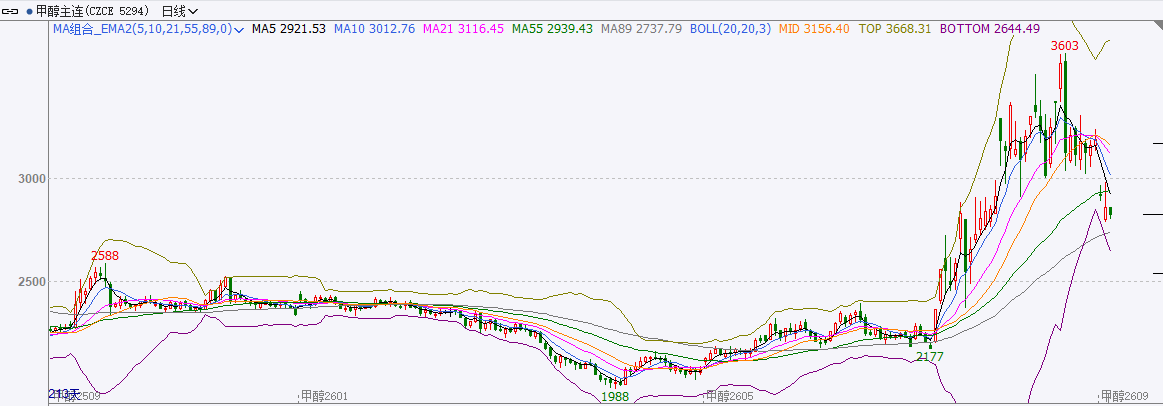Click the 1988 low price marker
This screenshot has width=1163, height=406.
pos(615,397)
